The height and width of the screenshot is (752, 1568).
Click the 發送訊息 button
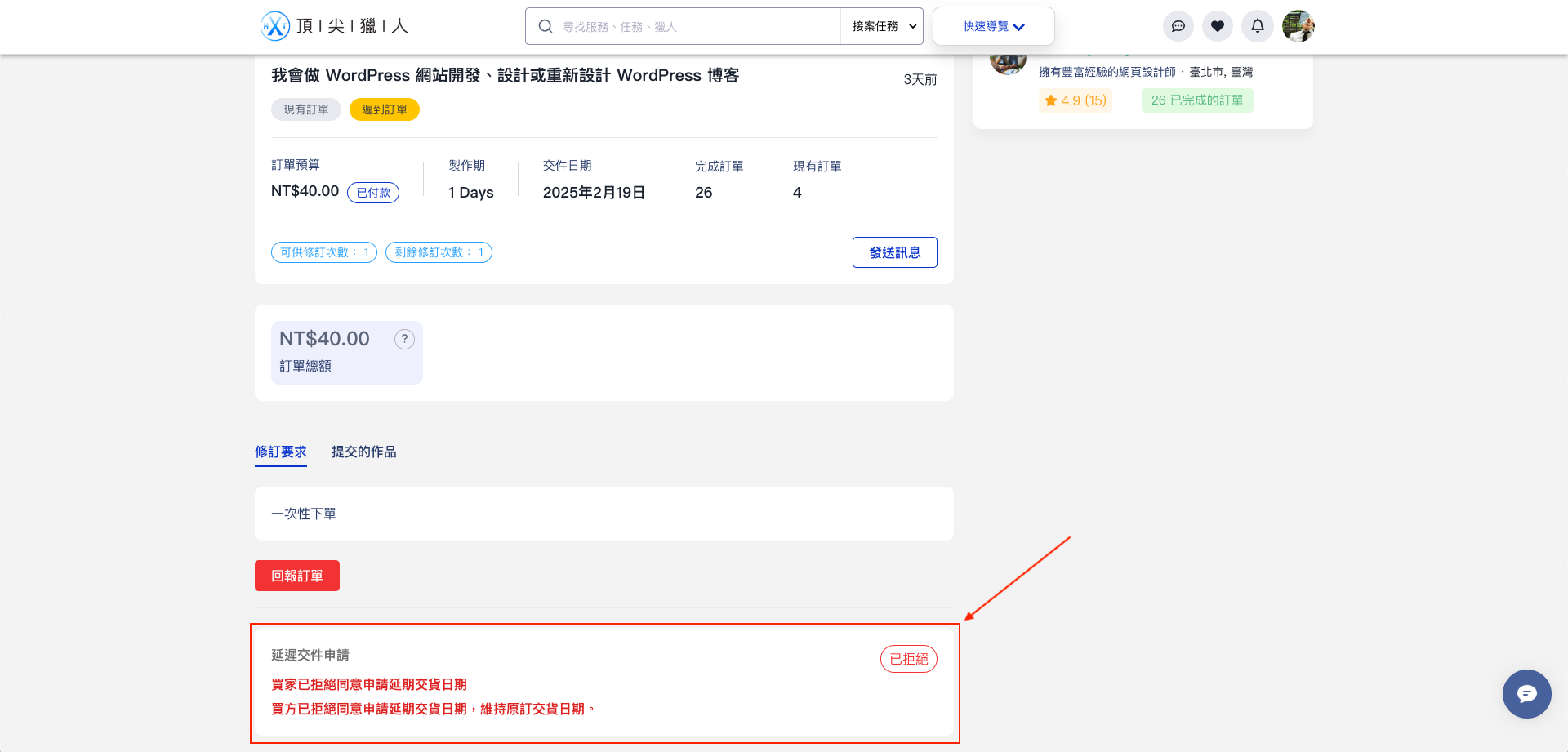tap(894, 251)
